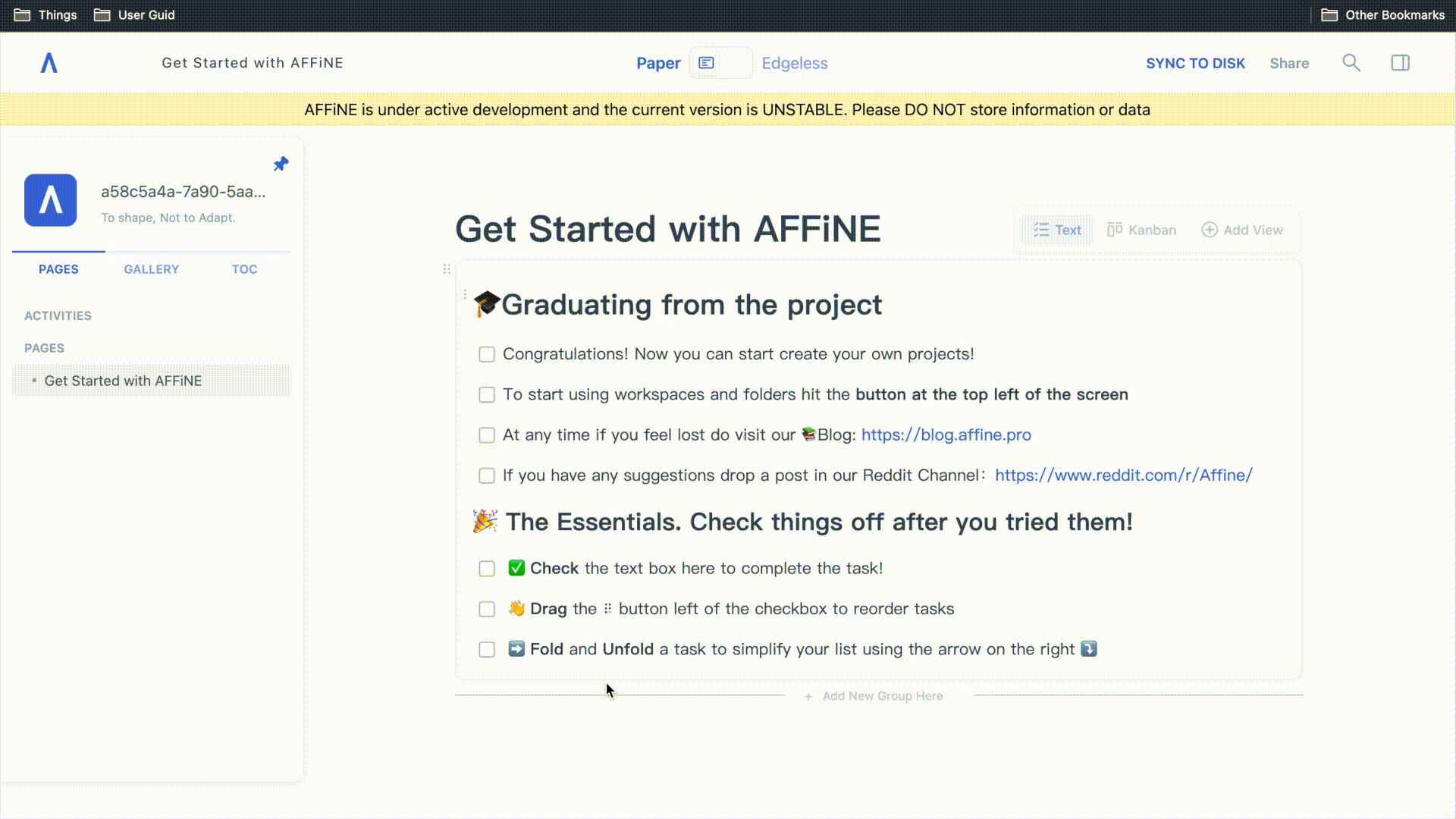Click the Paper mode document icon
The width and height of the screenshot is (1456, 819).
tap(706, 63)
